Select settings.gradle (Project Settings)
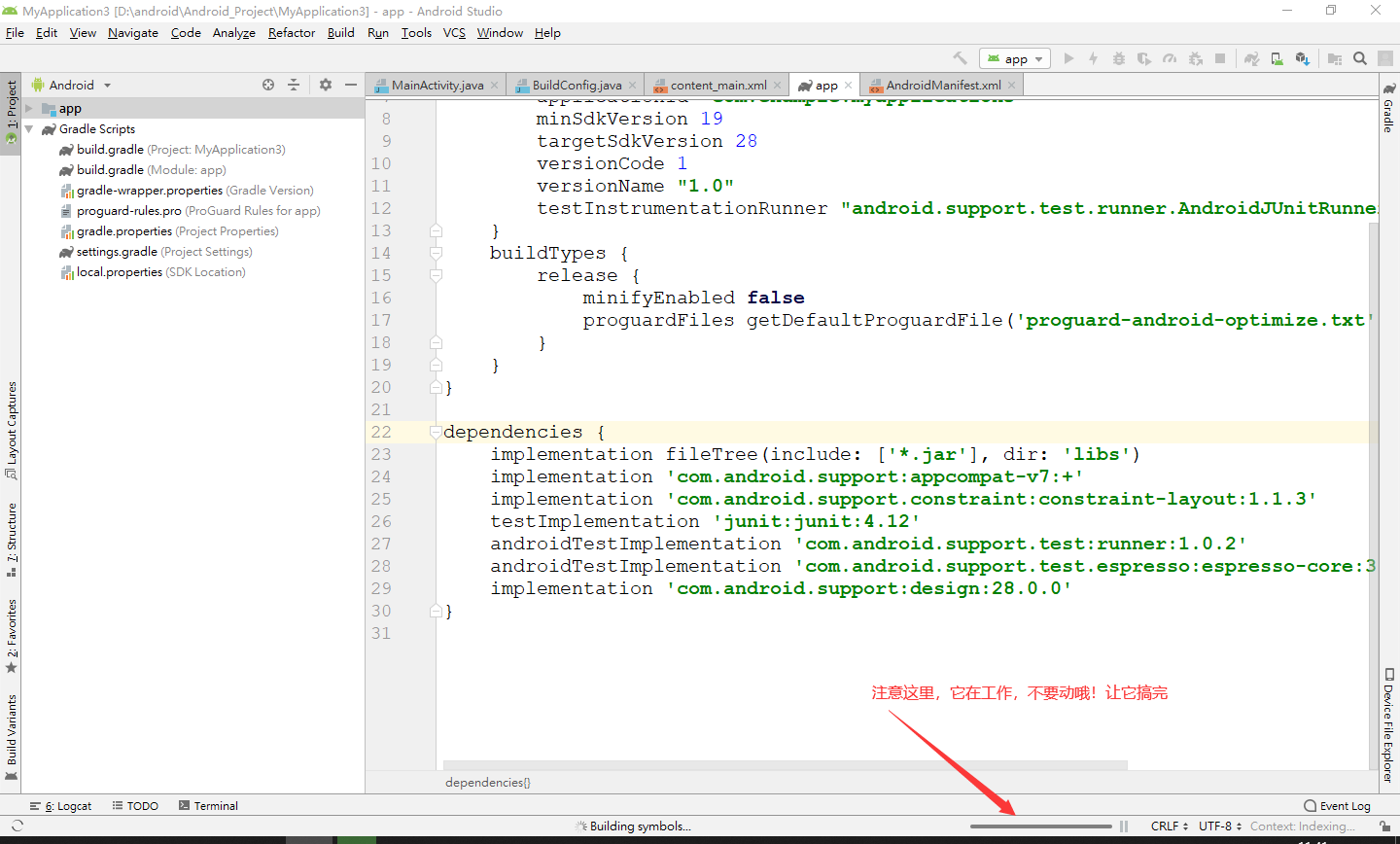Viewport: 1400px width, 844px height. click(x=156, y=252)
